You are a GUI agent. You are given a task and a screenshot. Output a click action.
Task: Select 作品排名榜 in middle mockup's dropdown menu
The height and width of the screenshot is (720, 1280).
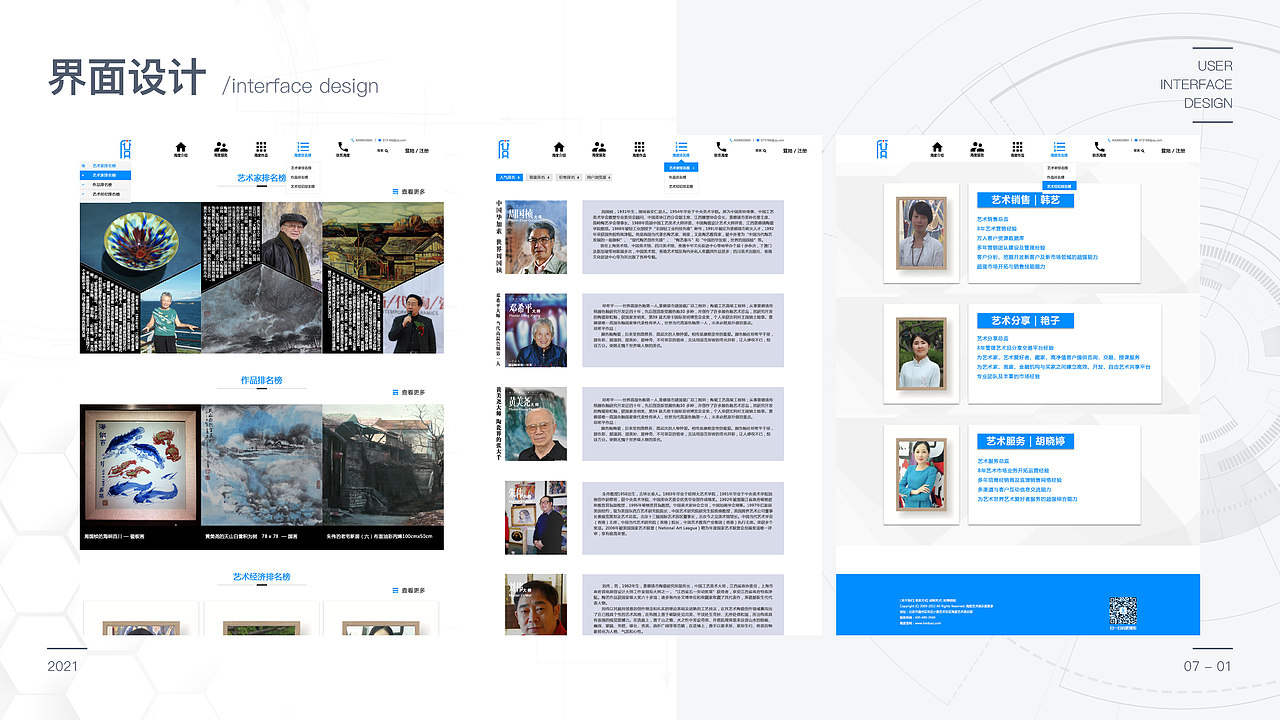tap(679, 177)
